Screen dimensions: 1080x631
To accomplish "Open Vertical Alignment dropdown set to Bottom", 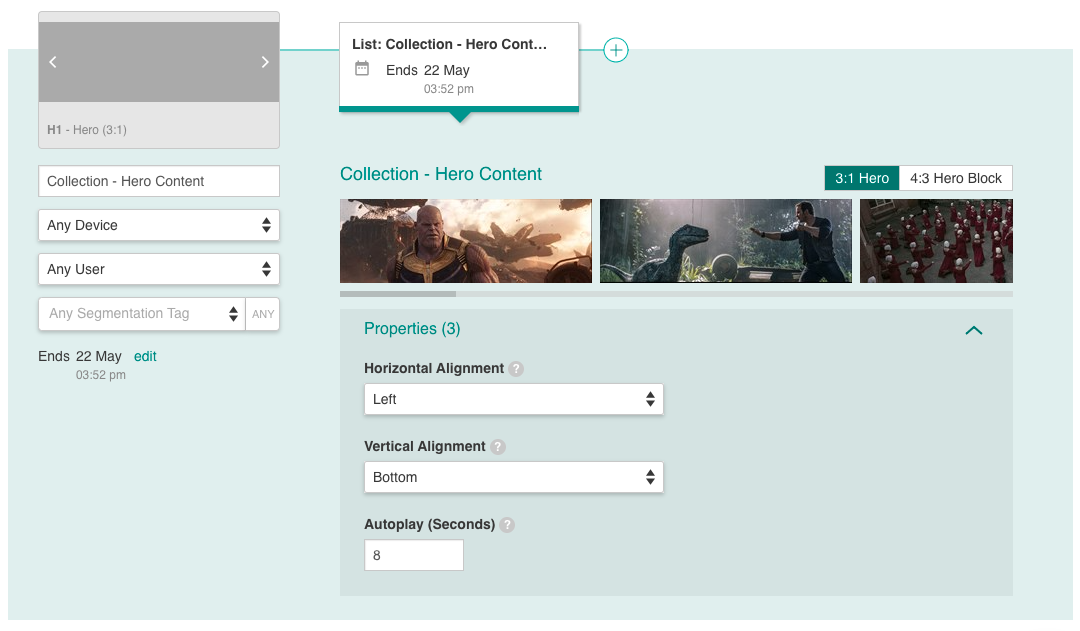I will click(x=514, y=477).
